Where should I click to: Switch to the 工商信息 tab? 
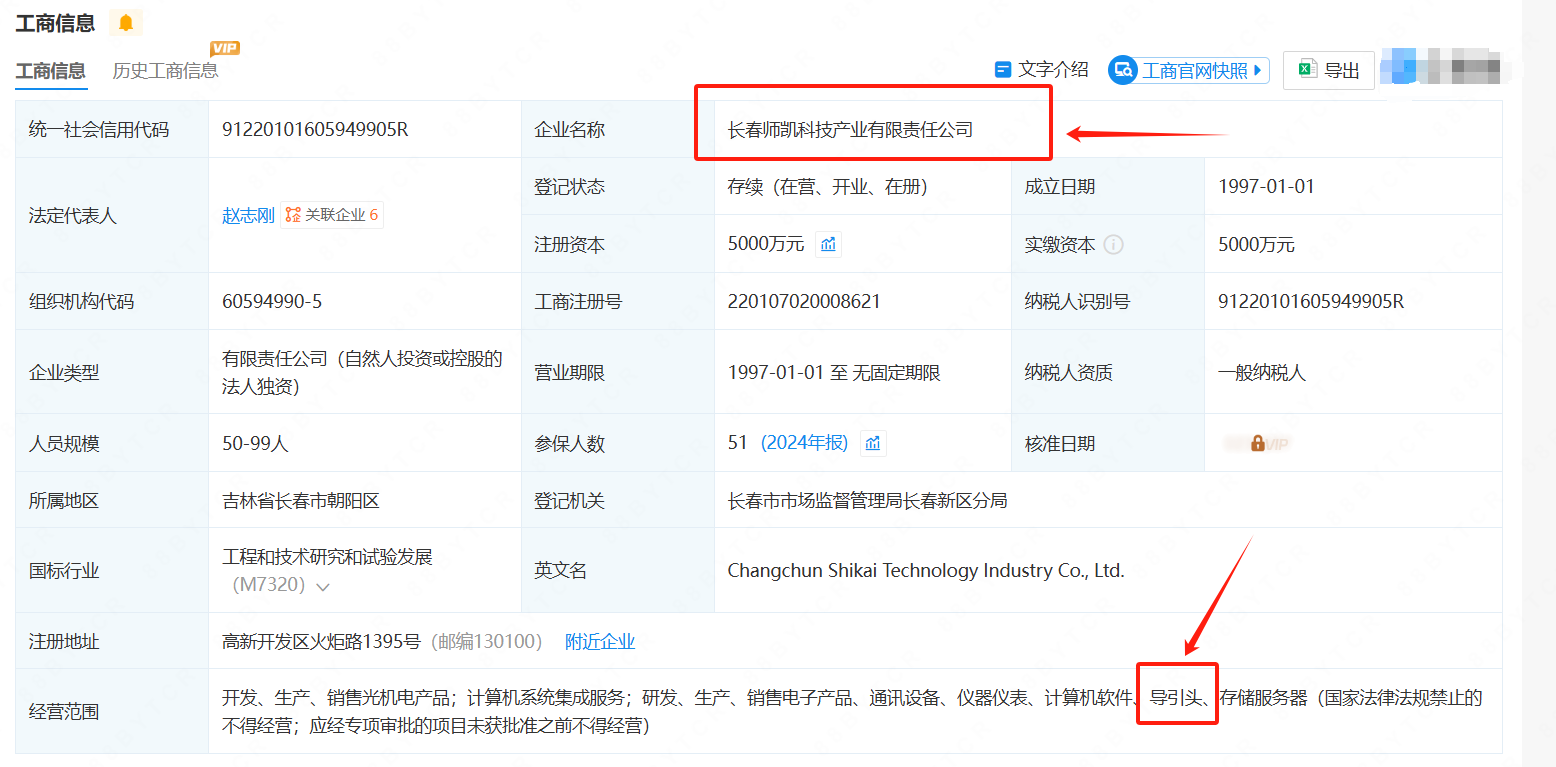coord(50,71)
